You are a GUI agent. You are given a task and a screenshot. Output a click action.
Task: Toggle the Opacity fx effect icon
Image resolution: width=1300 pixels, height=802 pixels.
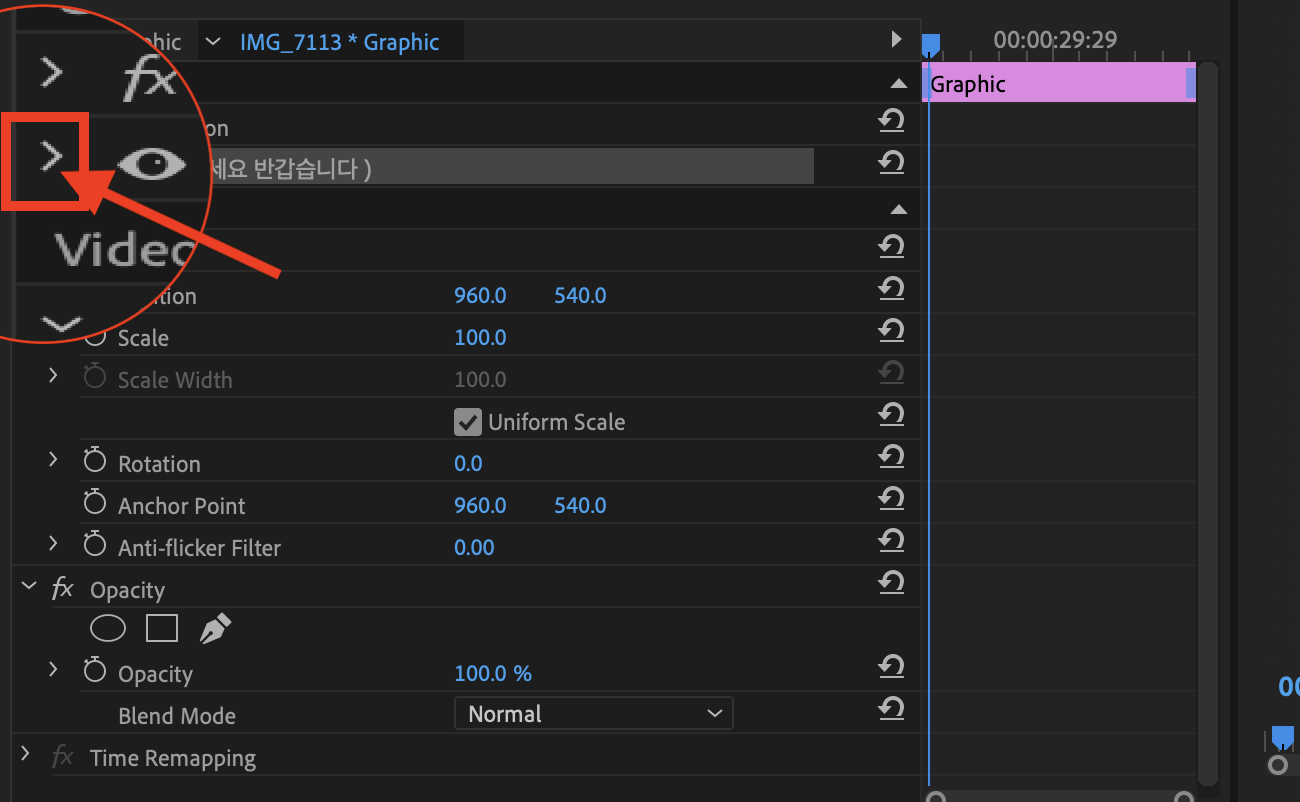[x=62, y=588]
